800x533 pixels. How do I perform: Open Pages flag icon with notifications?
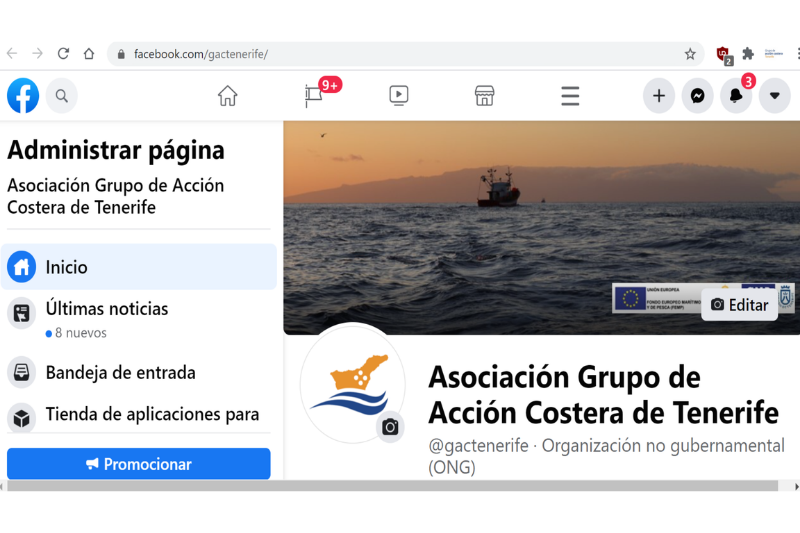(x=314, y=96)
